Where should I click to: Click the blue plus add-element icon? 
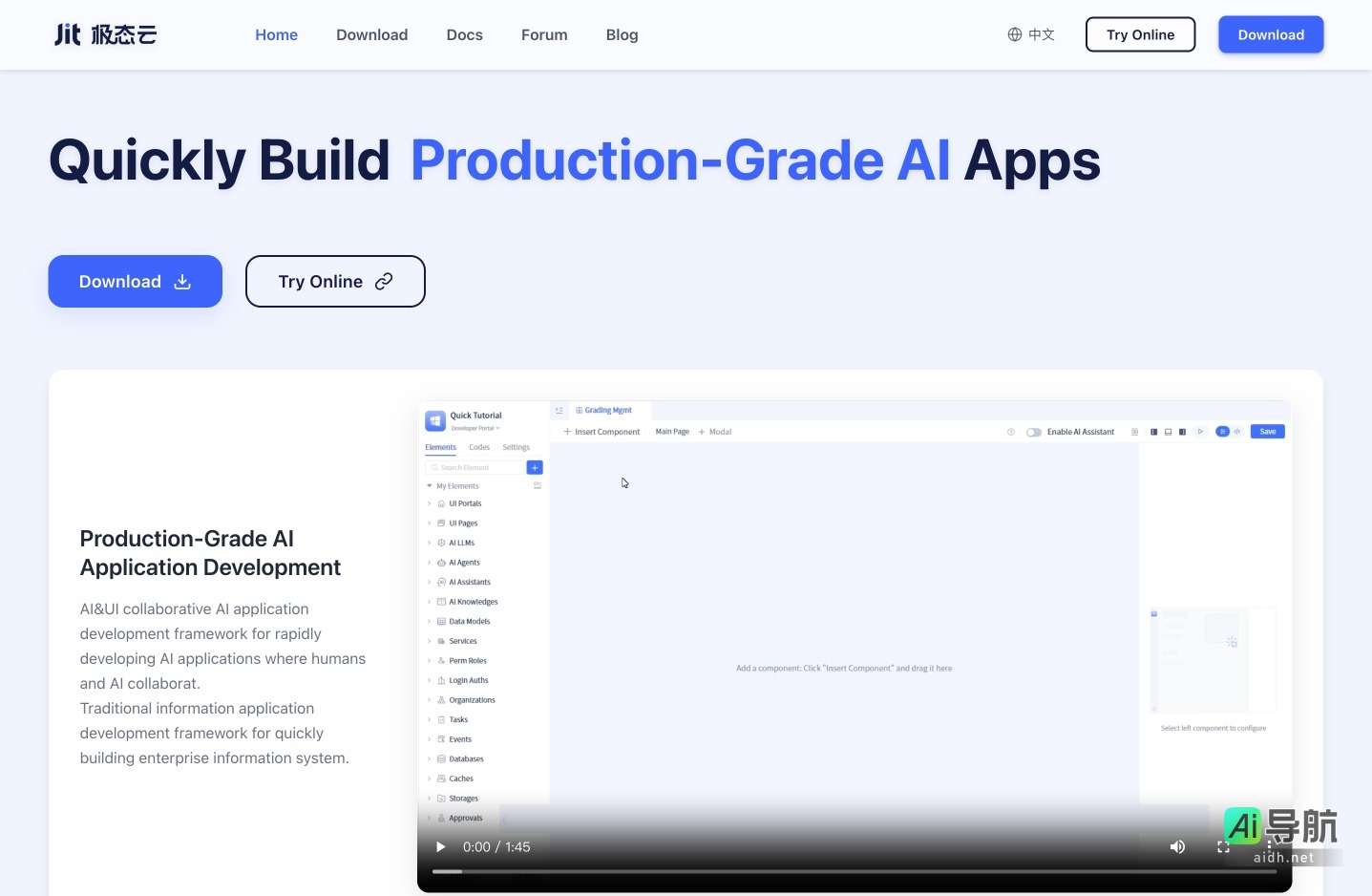pos(535,468)
